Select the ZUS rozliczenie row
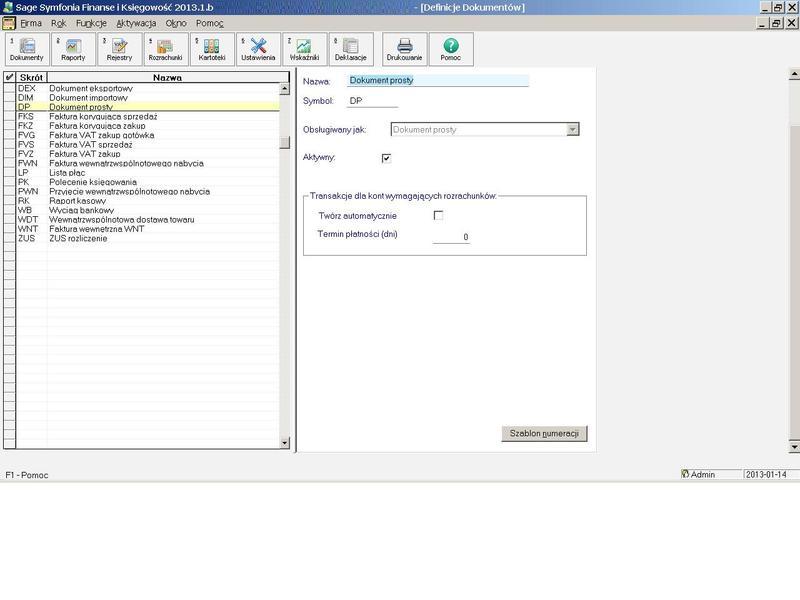This screenshot has width=800, height=600. [148, 238]
